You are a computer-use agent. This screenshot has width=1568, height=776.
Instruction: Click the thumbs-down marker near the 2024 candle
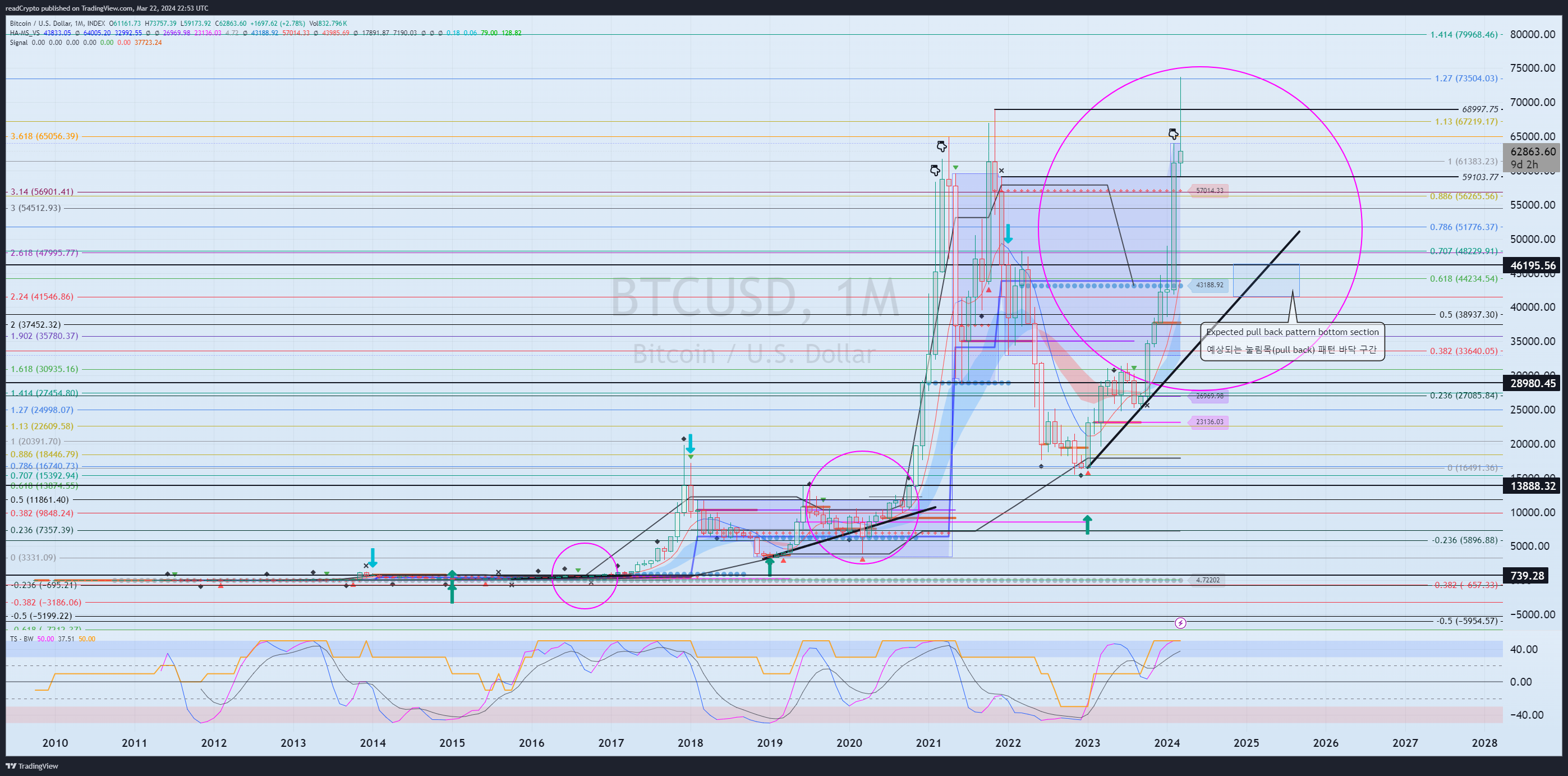pyautogui.click(x=1173, y=134)
